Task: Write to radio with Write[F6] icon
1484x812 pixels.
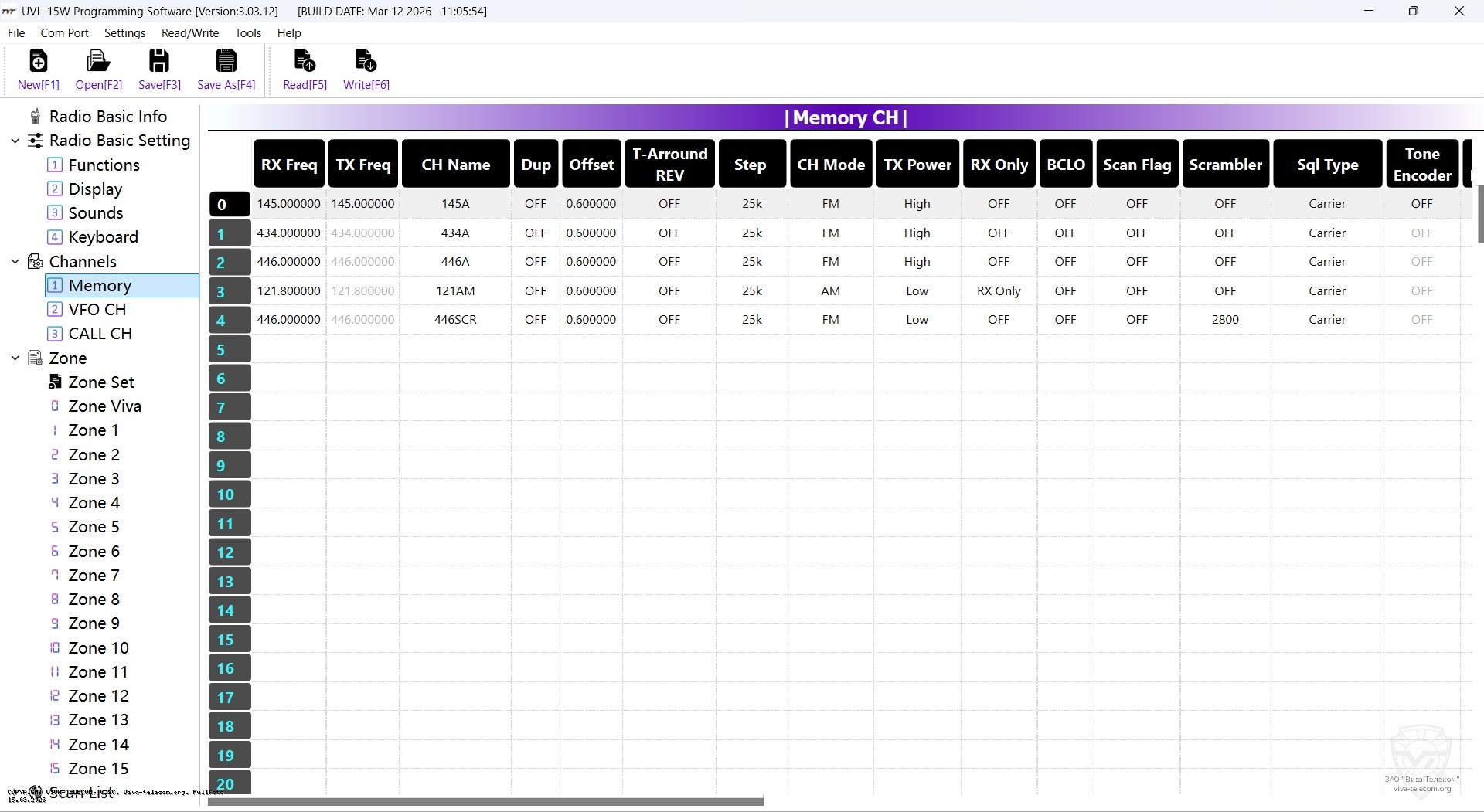Action: click(366, 62)
